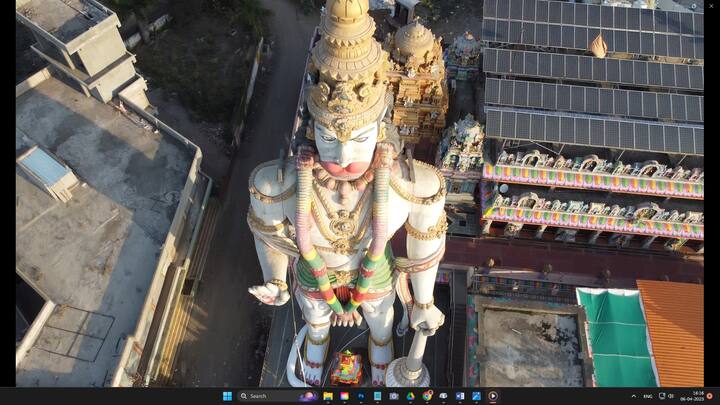Open the ENG language input switcher
The width and height of the screenshot is (720, 405).
click(648, 396)
